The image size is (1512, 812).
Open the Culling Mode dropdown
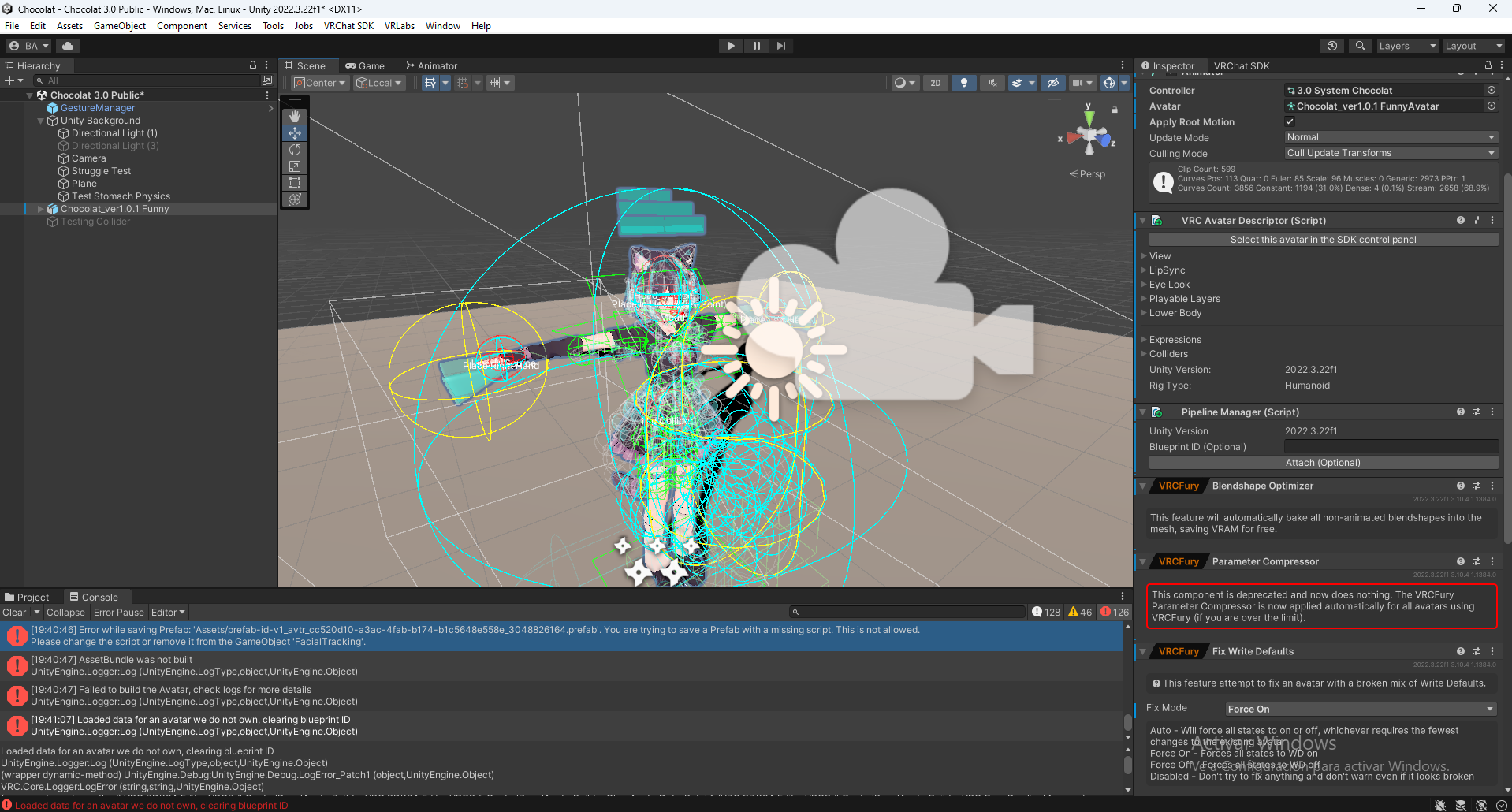[1391, 153]
